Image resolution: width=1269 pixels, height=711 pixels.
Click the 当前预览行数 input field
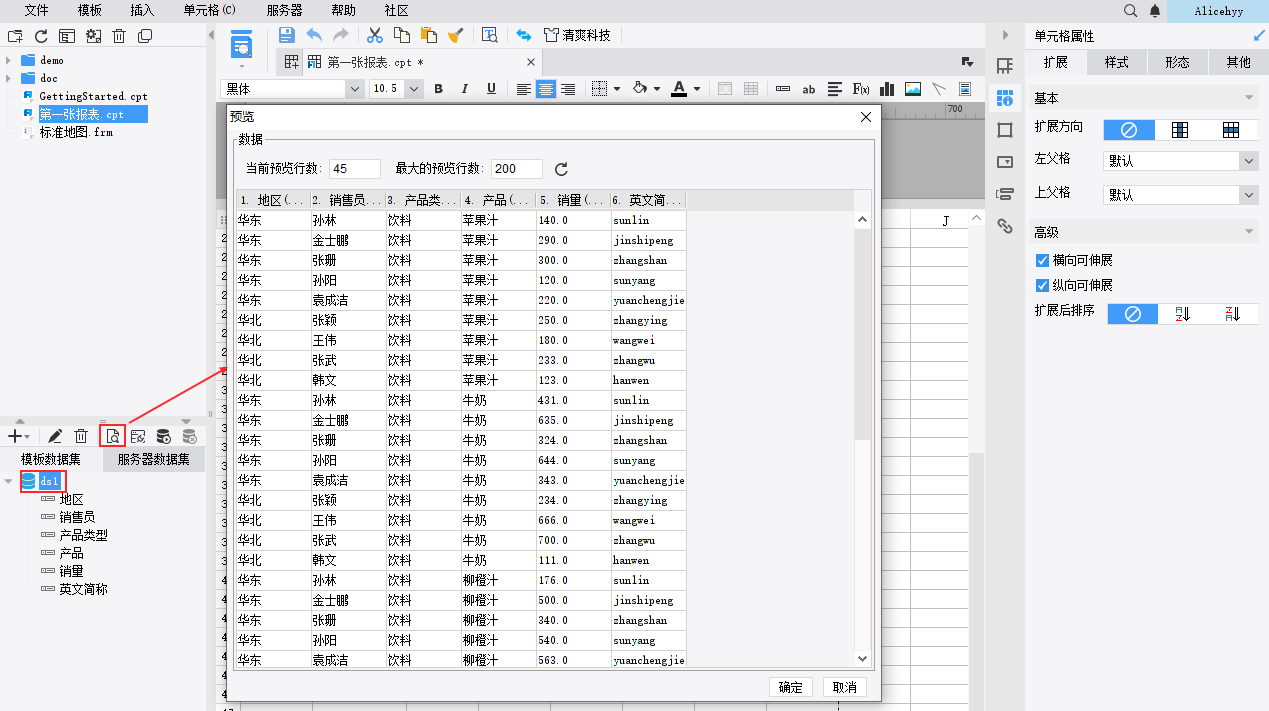pyautogui.click(x=355, y=169)
